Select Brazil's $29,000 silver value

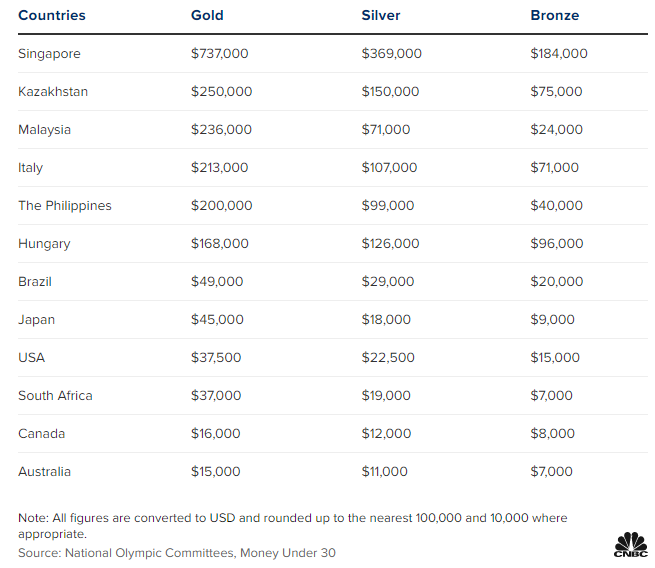[388, 282]
